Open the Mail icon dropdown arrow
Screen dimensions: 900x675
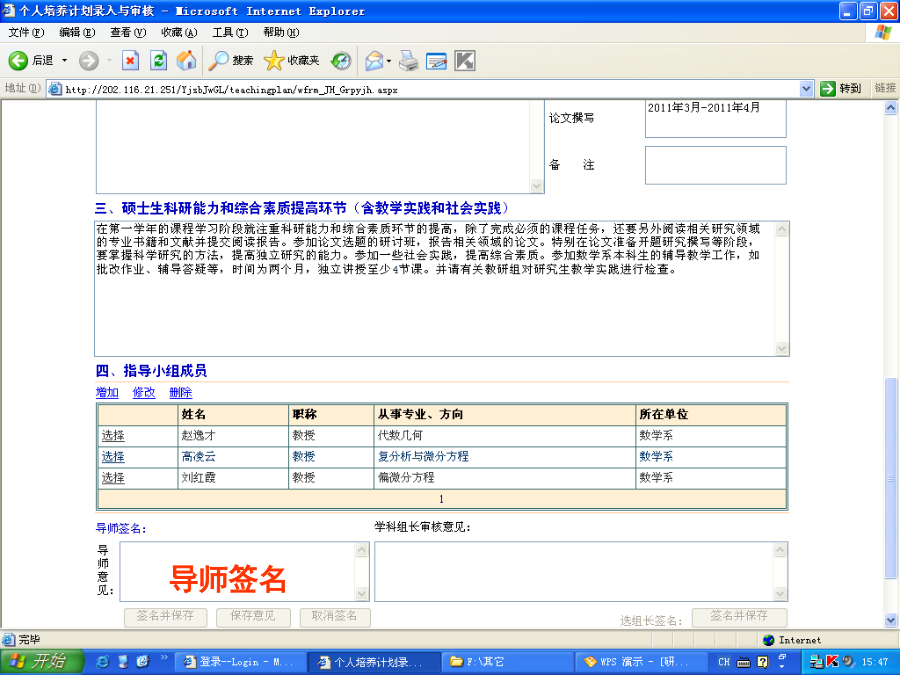389,61
